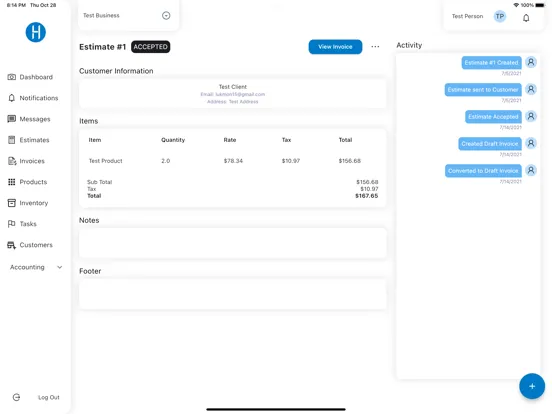Click the Dashboard camera icon in sidebar
552x414 pixels.
(x=12, y=77)
